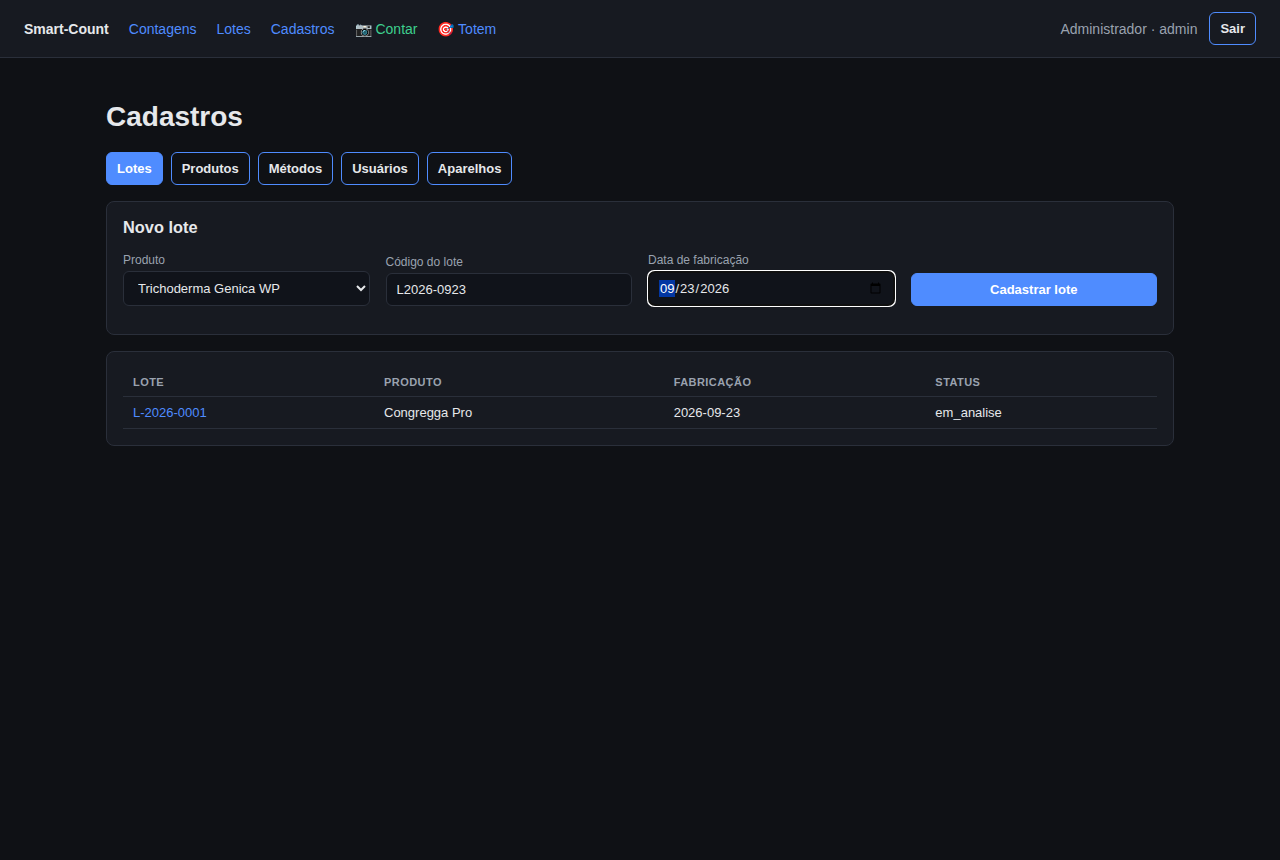Switch to the Produtos tab
Screen dimensions: 1280x860
click(210, 169)
